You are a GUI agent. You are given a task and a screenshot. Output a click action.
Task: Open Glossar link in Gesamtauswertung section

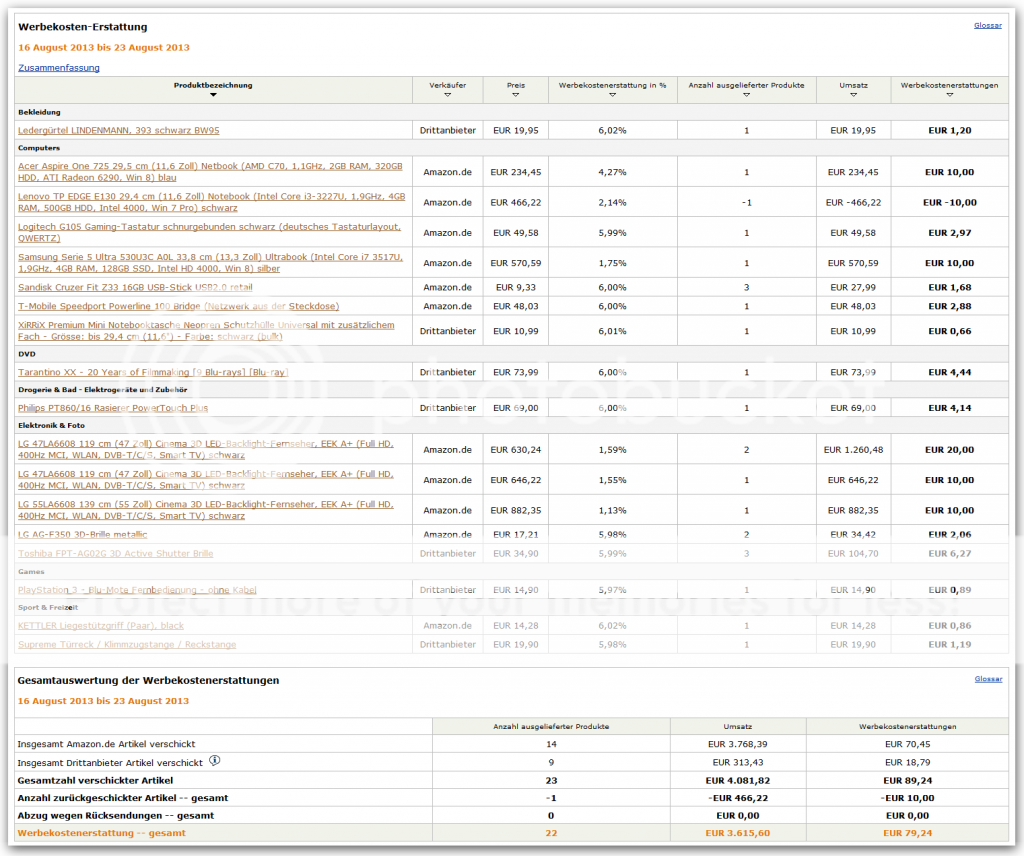click(x=987, y=679)
